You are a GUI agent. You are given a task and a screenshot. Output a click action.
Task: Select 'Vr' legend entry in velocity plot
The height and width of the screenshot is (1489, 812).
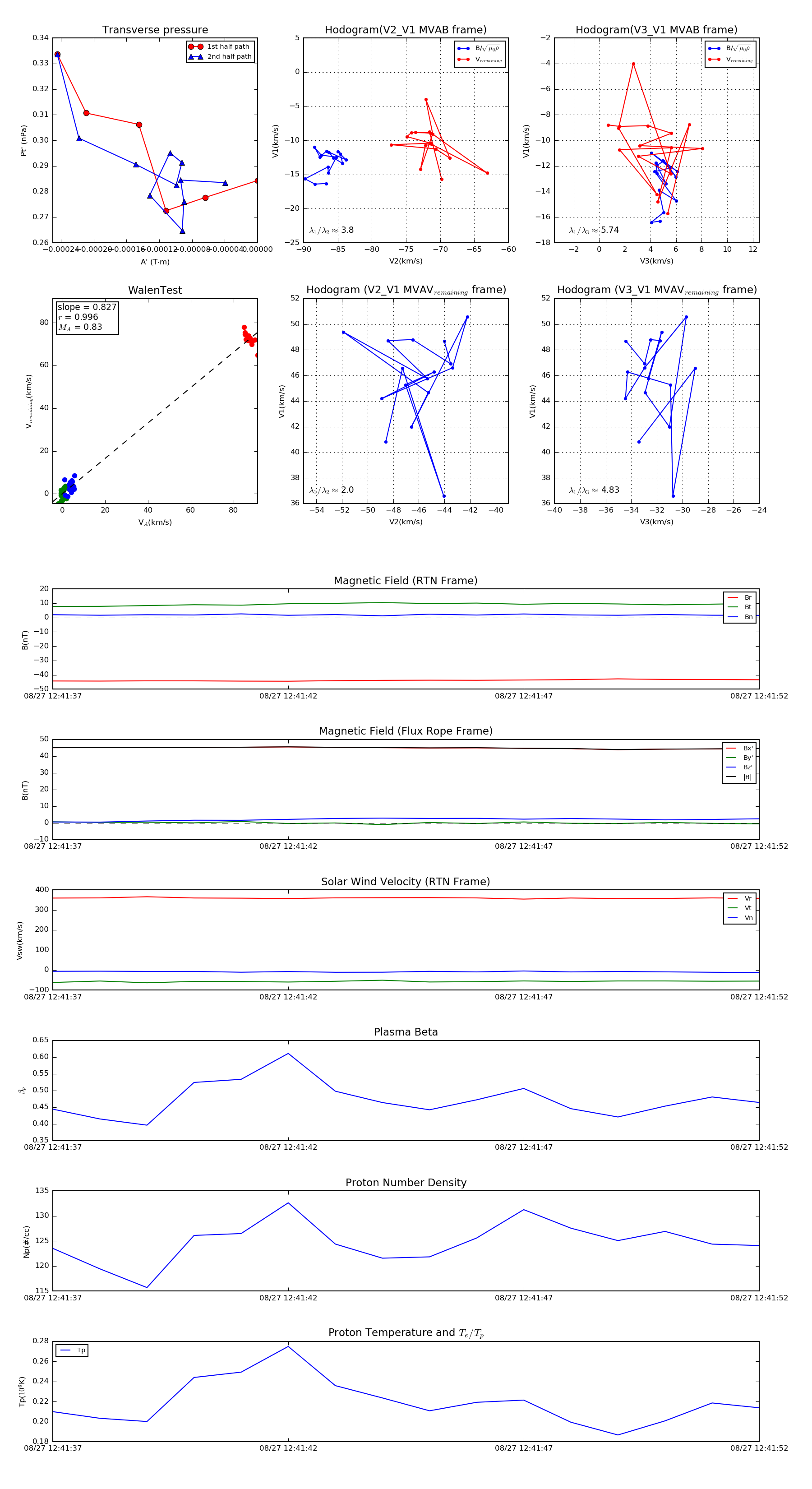pos(740,898)
